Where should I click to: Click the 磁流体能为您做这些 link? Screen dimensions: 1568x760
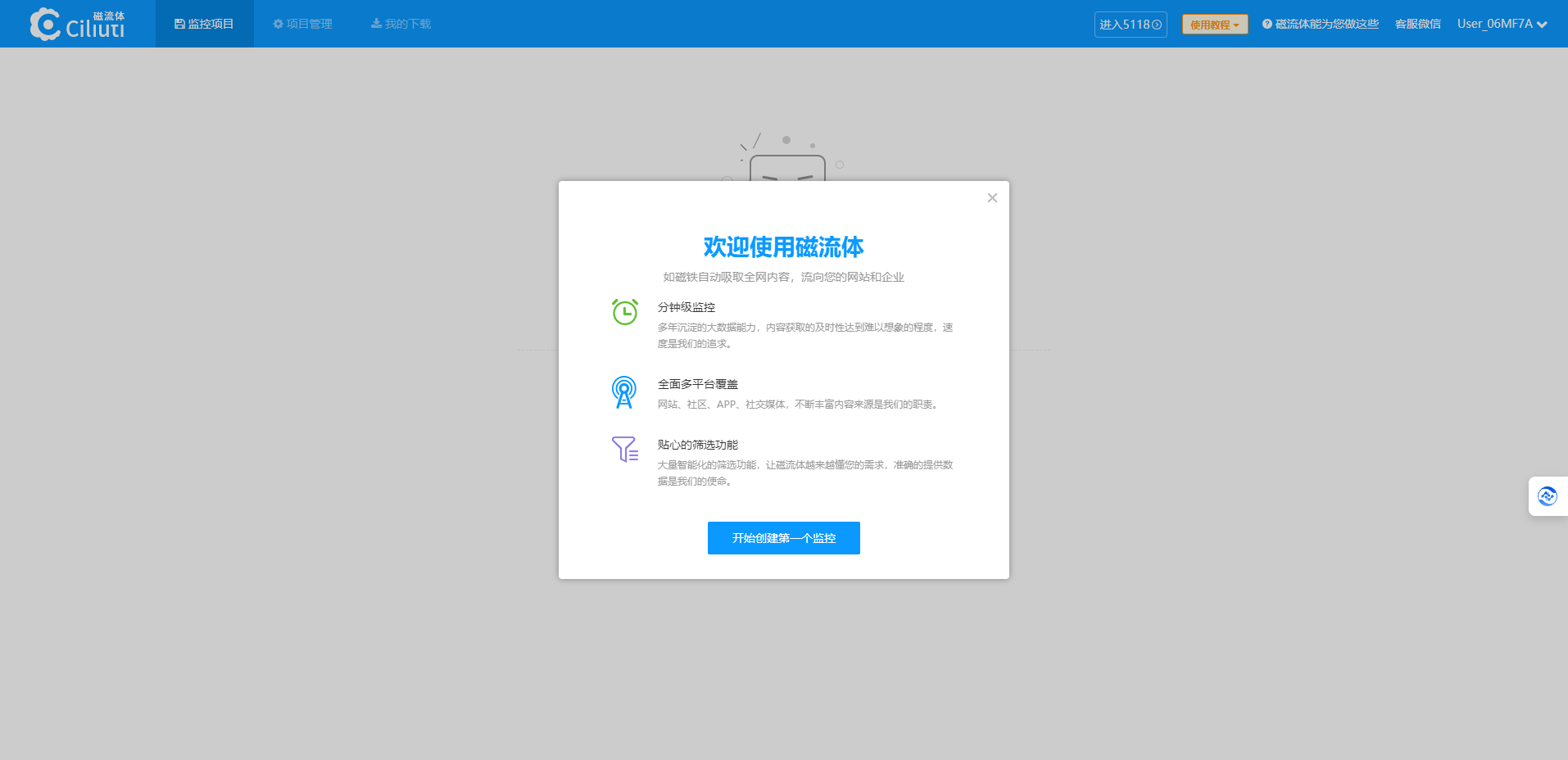(1325, 24)
